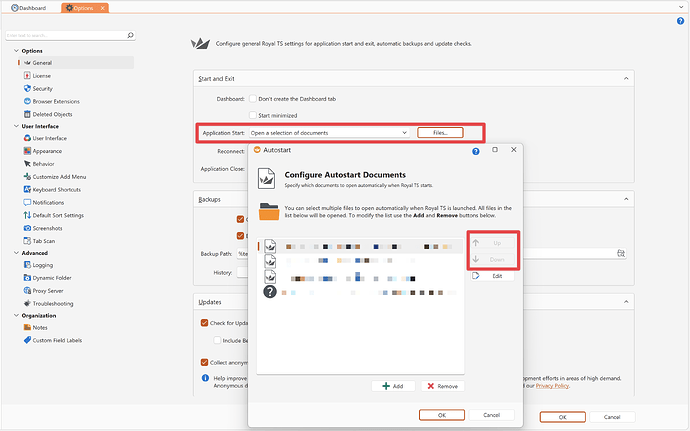This screenshot has height=431, width=690.
Task: Enable "Don't create the Dashboard tab" checkbox
Action: point(252,99)
